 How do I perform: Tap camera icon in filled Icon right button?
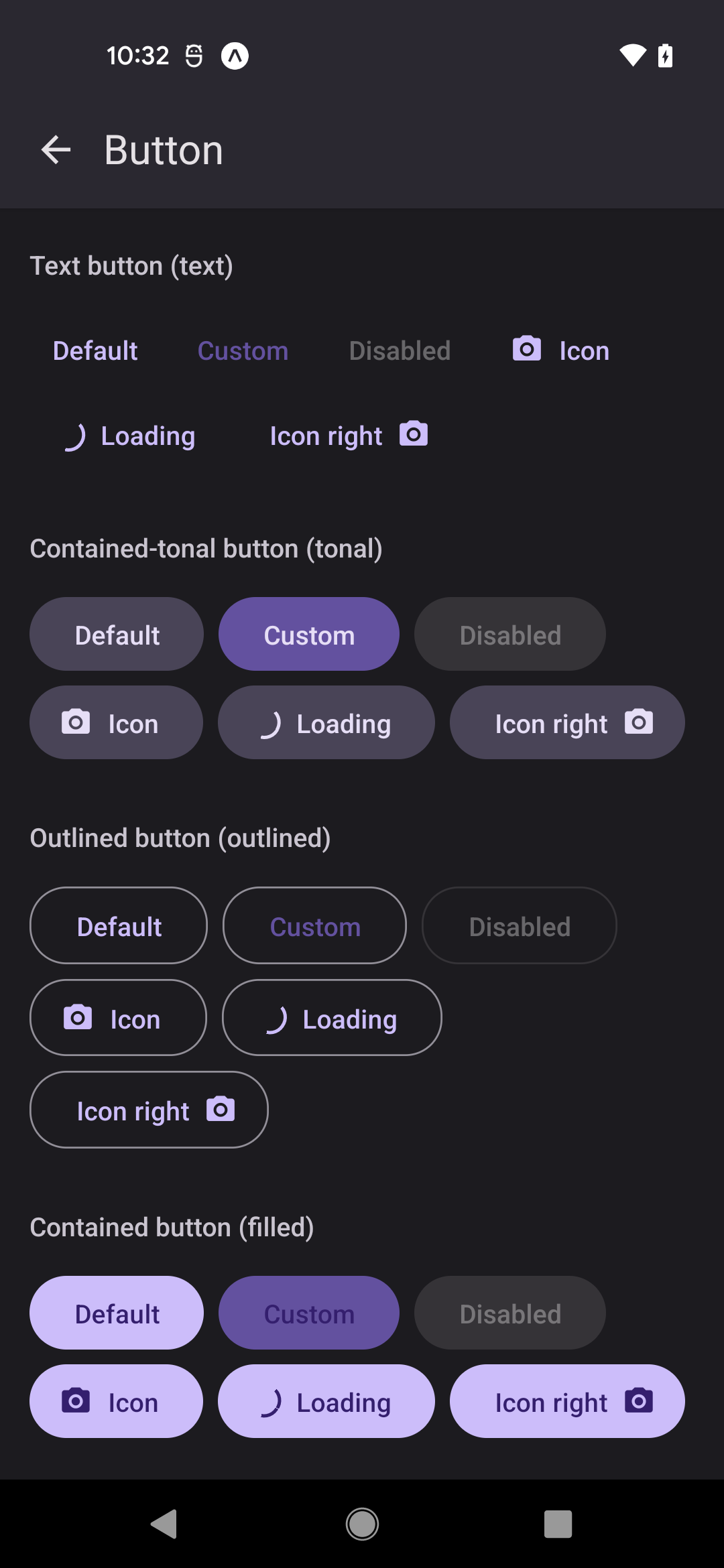coord(639,1400)
